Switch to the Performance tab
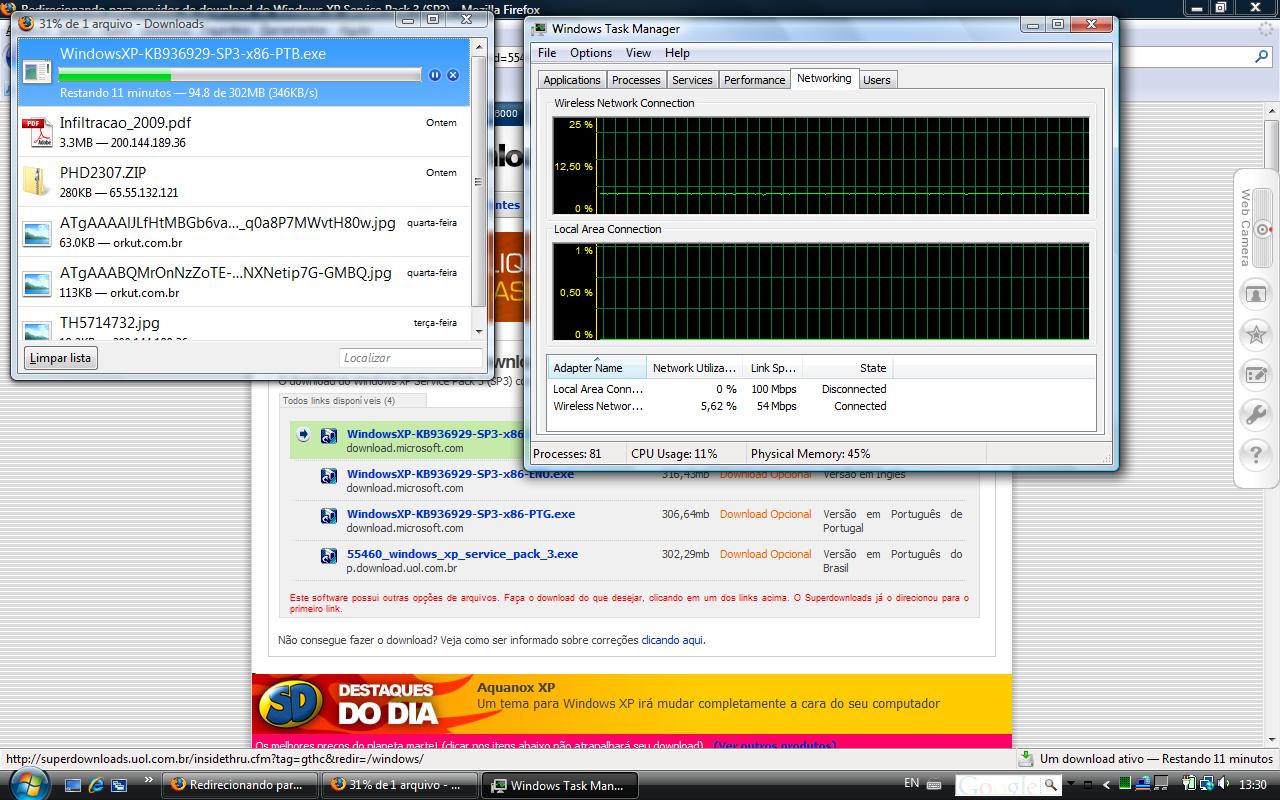This screenshot has width=1280, height=800. tap(754, 80)
